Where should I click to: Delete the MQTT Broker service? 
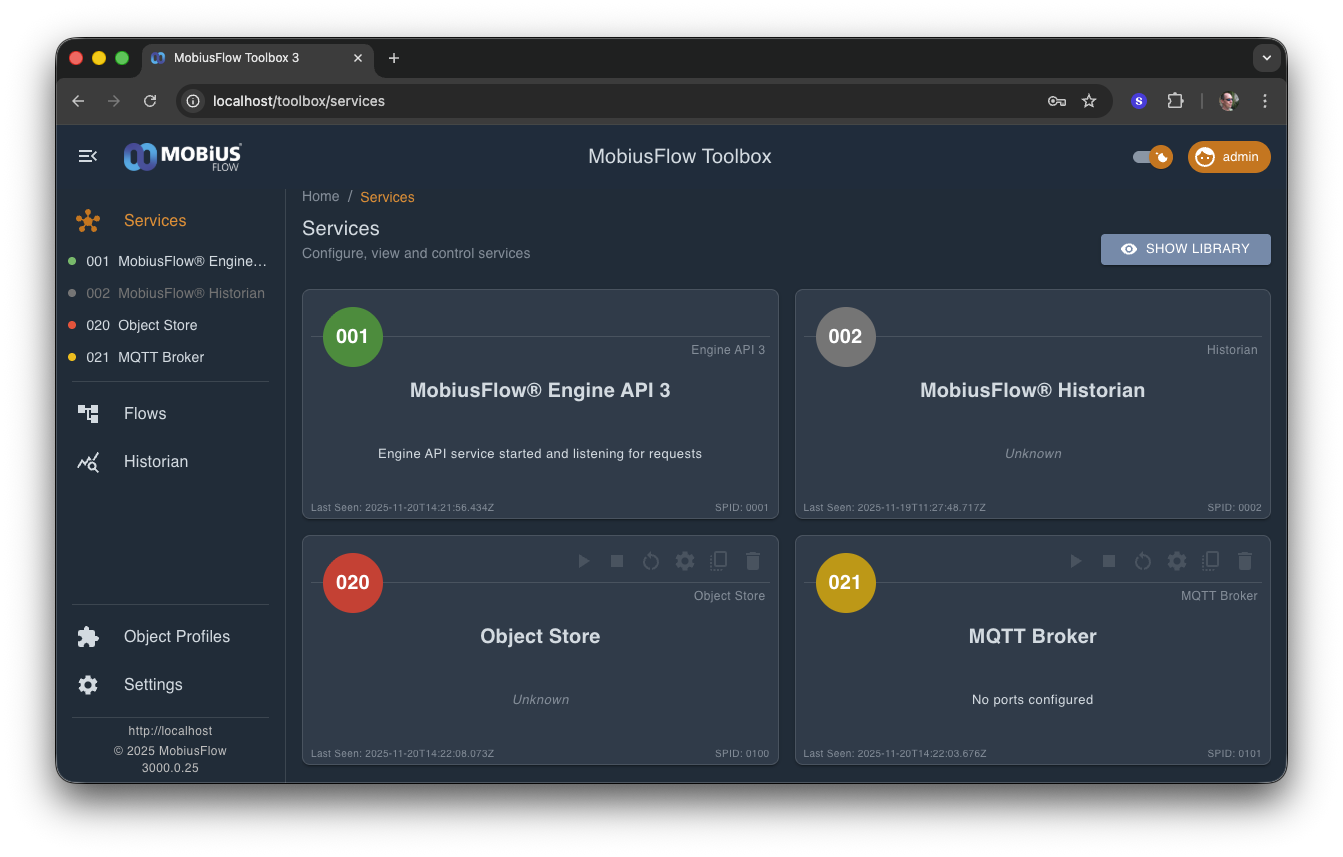tap(1245, 561)
